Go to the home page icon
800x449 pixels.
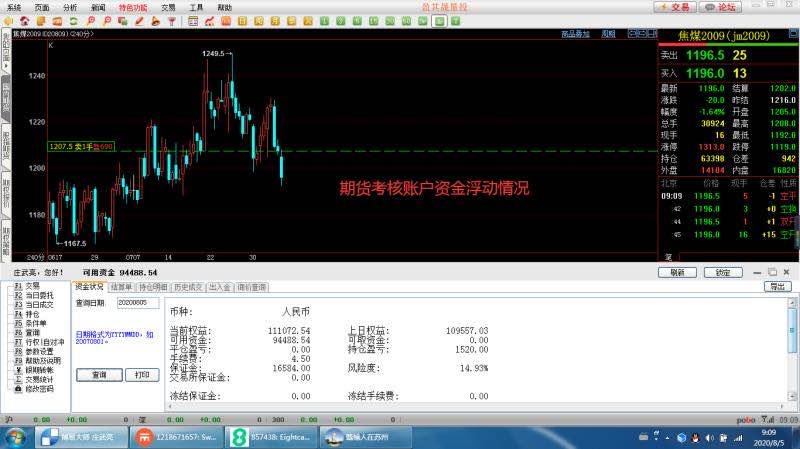(24, 21)
